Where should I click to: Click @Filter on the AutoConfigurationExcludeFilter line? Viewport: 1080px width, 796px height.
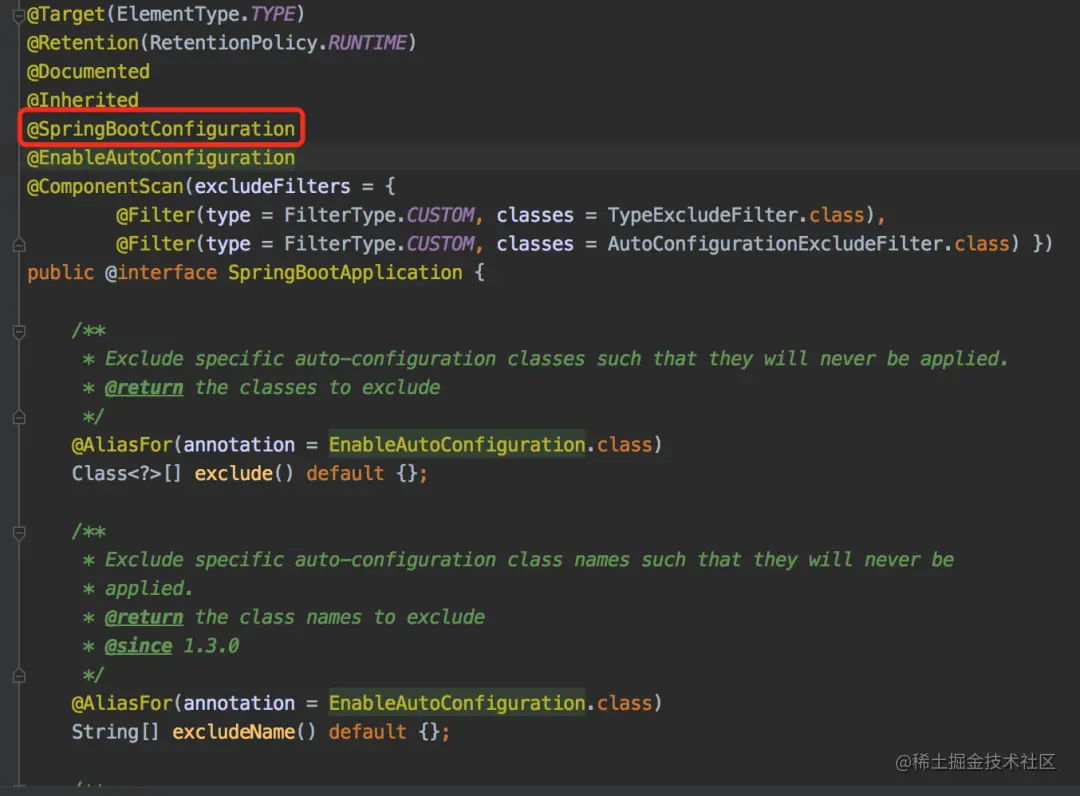[x=156, y=244]
